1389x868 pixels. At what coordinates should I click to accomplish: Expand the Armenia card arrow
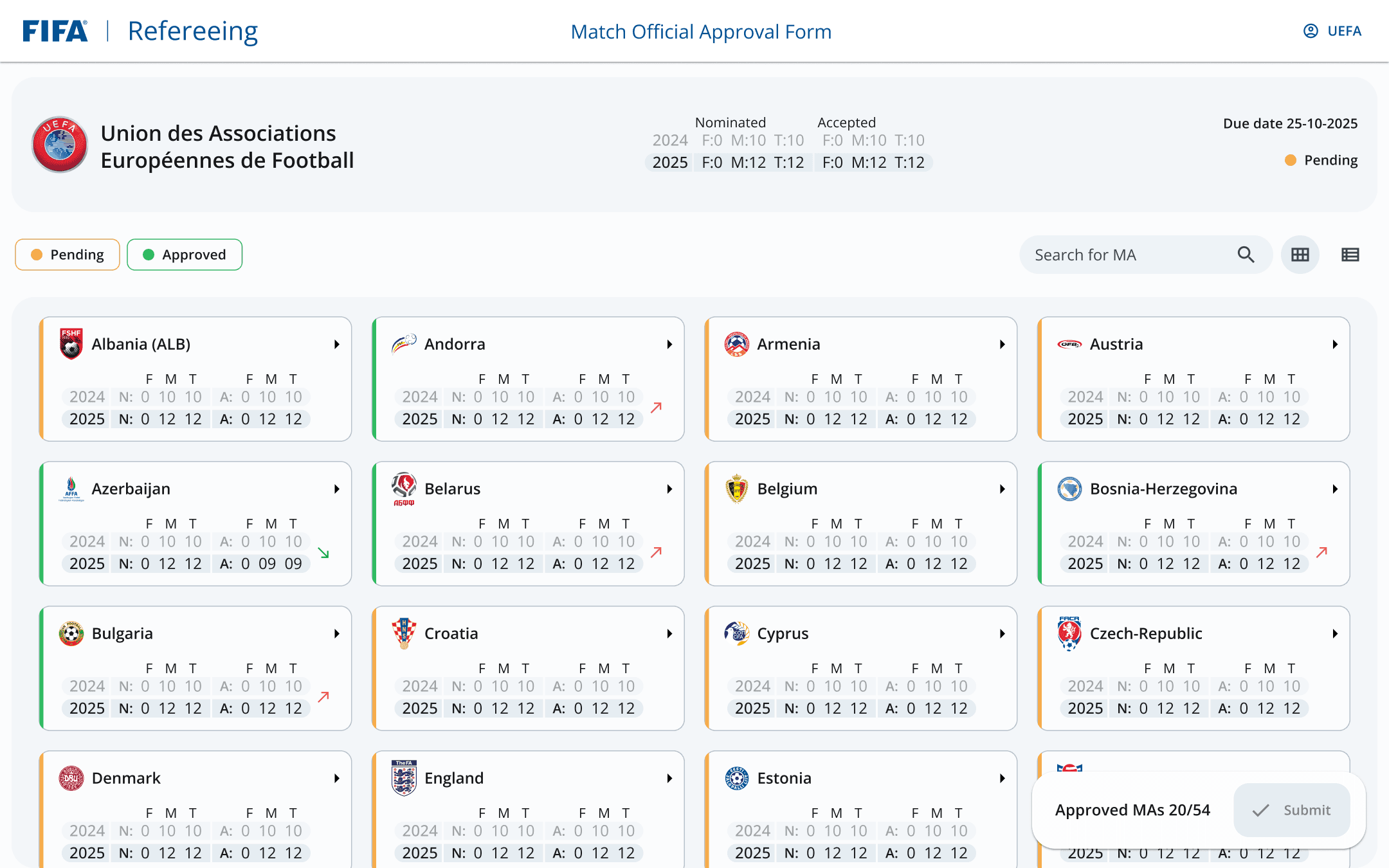pos(1002,345)
